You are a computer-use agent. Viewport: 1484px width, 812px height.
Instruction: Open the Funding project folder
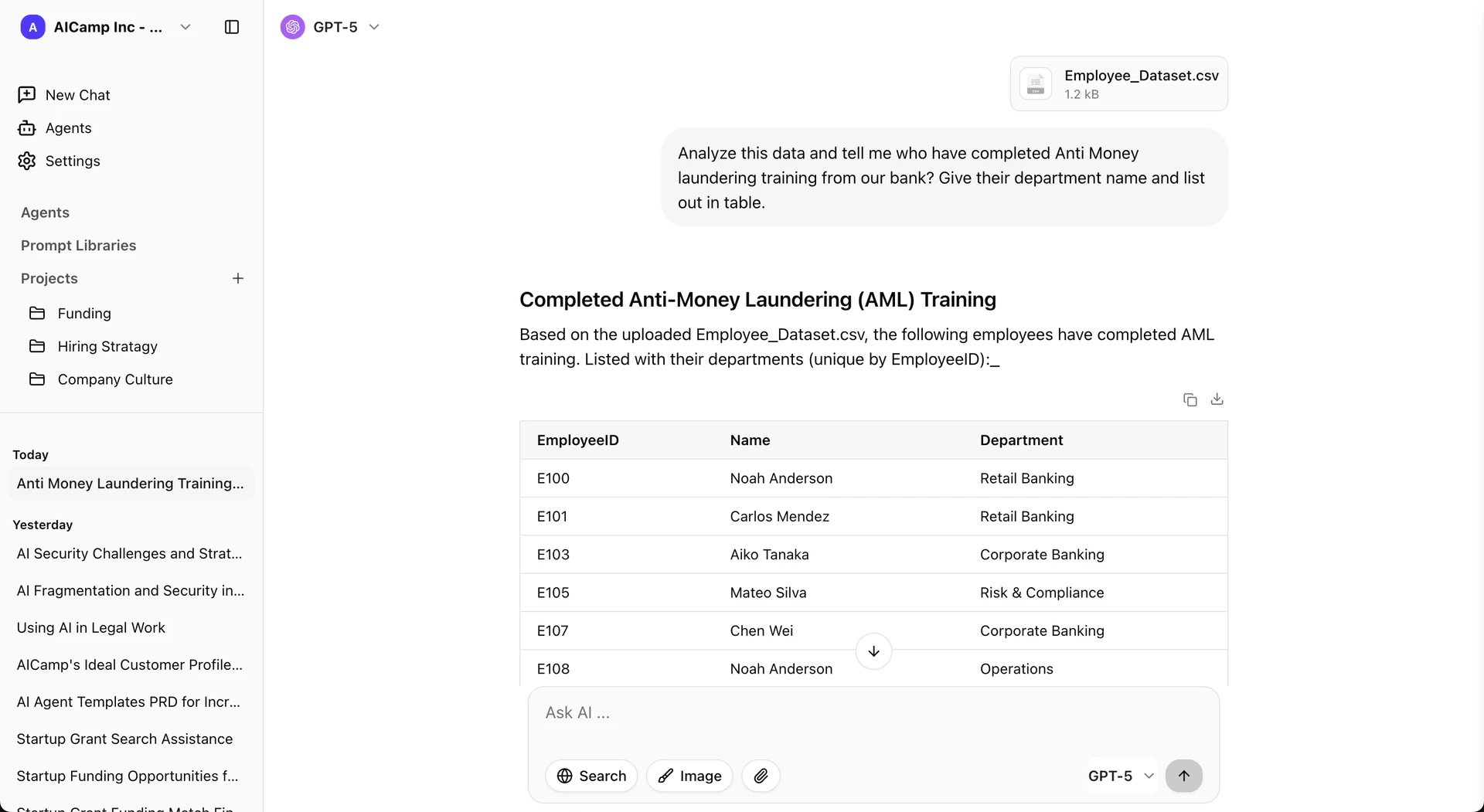point(83,314)
